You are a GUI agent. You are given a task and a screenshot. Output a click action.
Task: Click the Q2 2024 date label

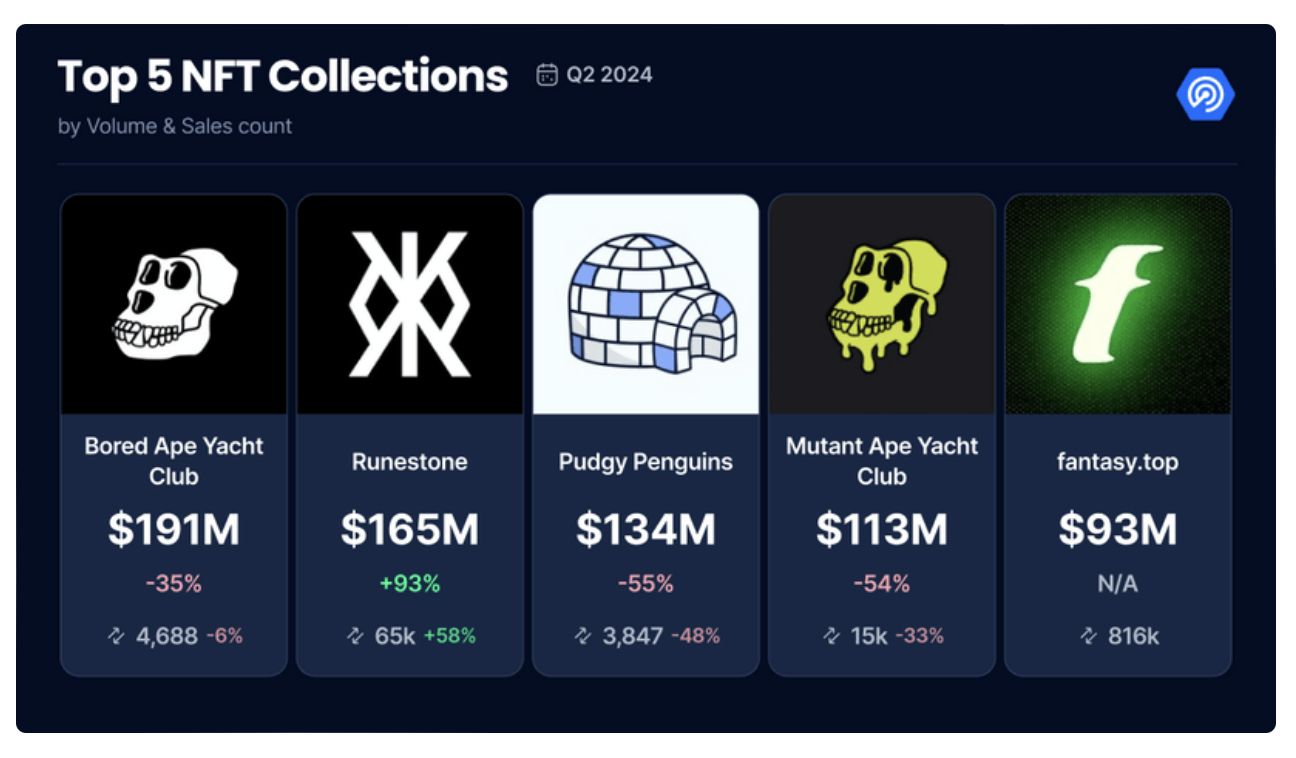point(609,75)
